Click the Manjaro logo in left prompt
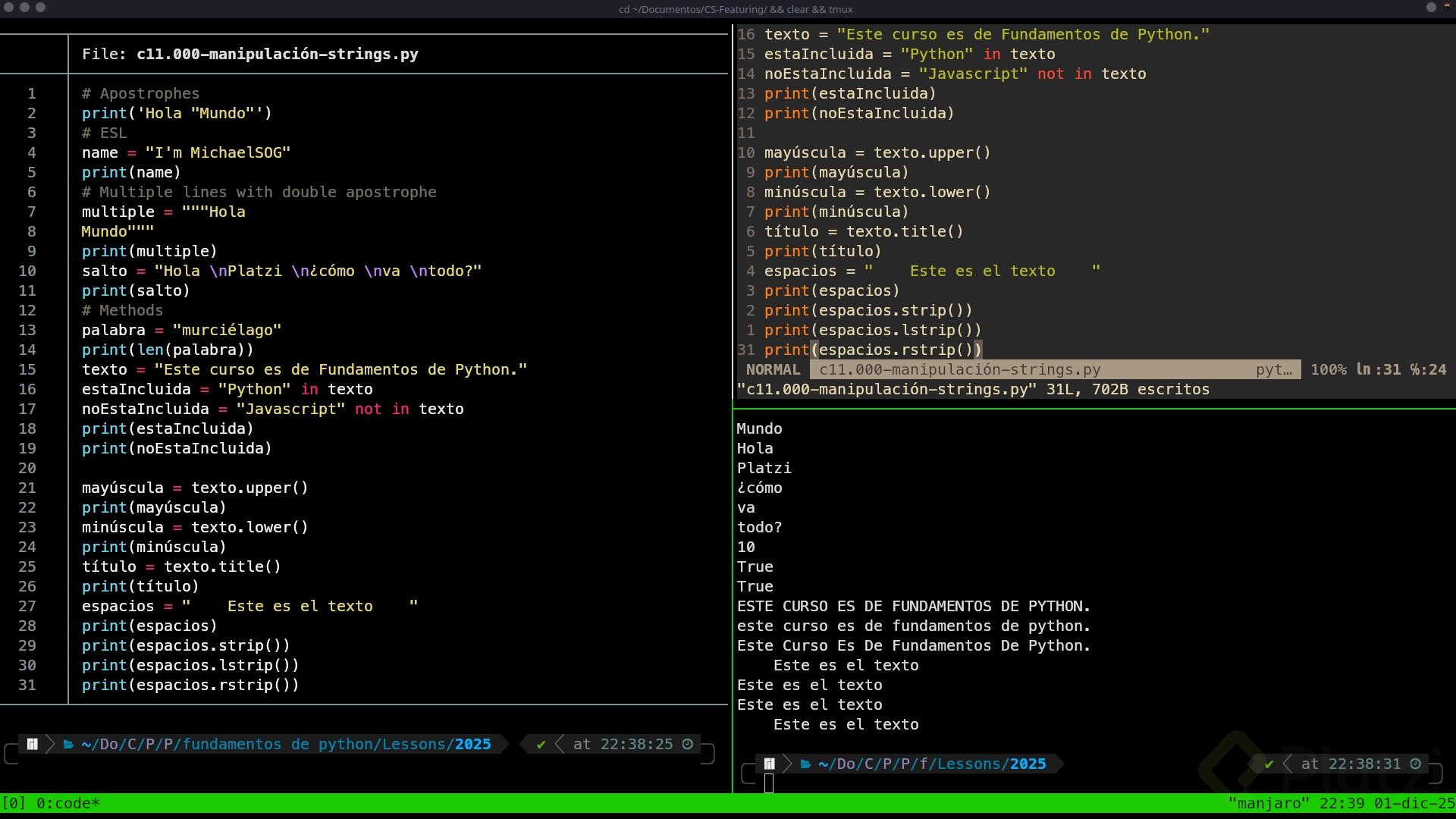Image resolution: width=1456 pixels, height=819 pixels. (x=33, y=744)
